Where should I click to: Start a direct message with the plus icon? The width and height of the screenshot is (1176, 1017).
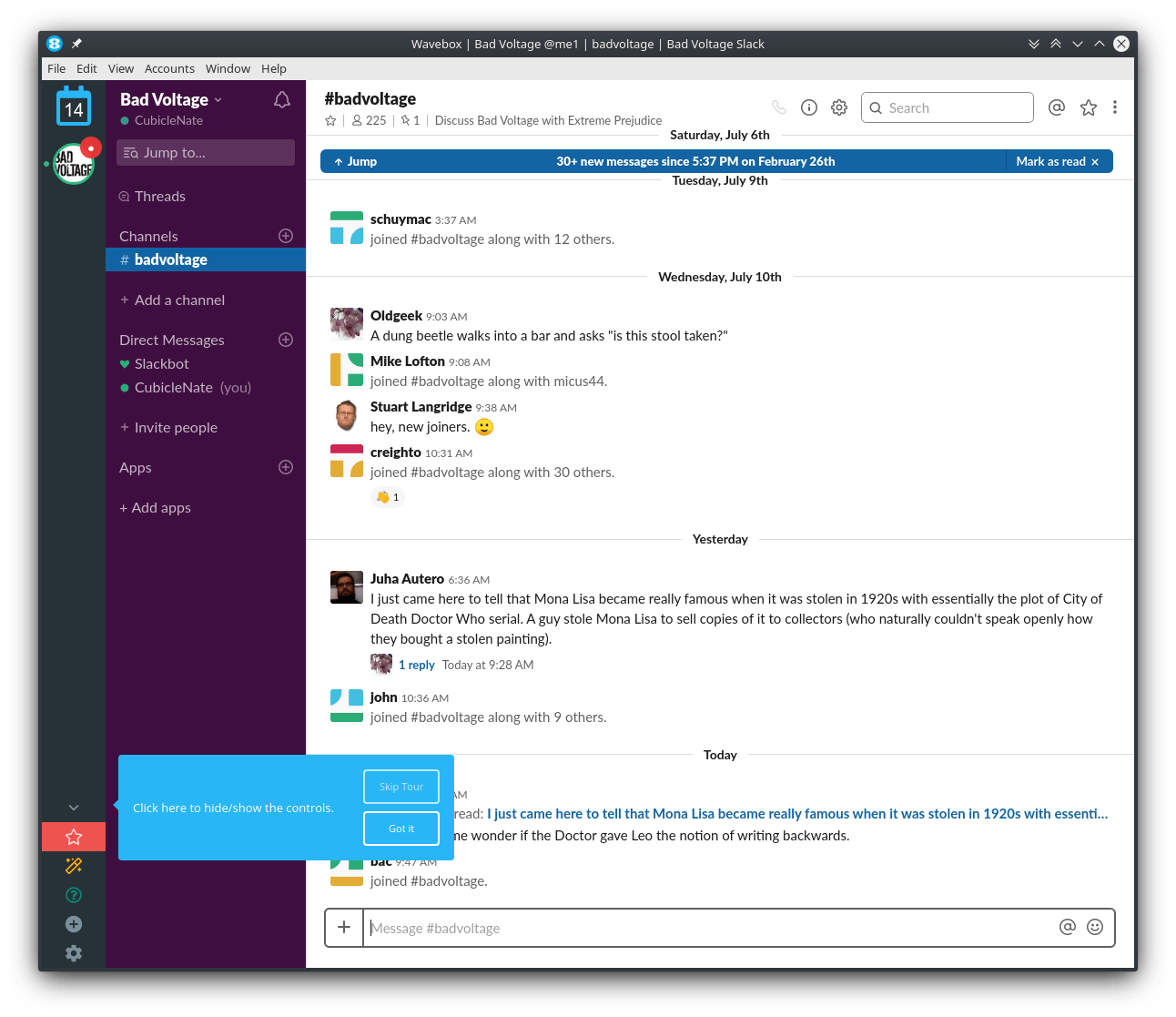pyautogui.click(x=286, y=340)
